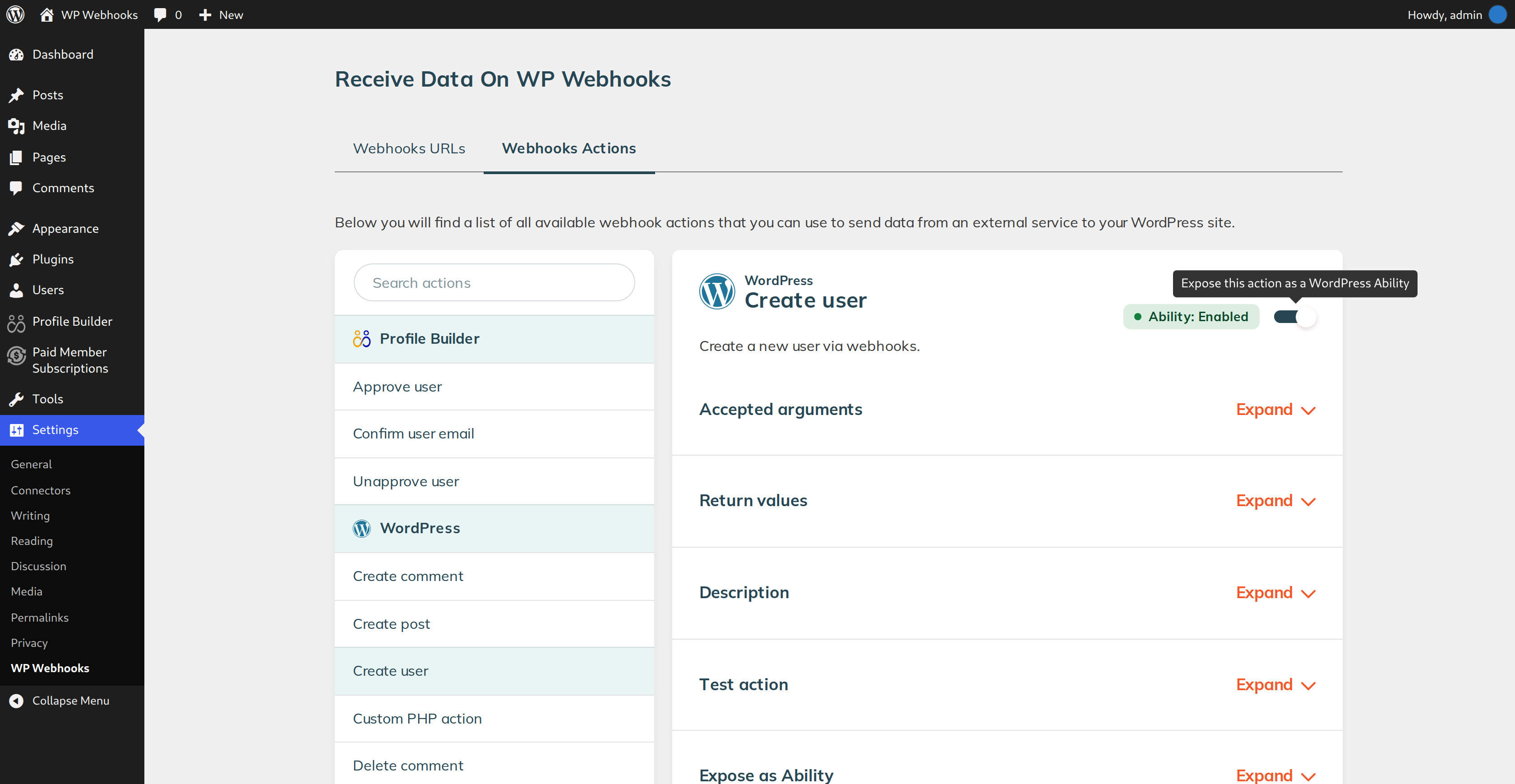Open WP Webhooks in Settings submenu
The image size is (1515, 784).
[50, 668]
